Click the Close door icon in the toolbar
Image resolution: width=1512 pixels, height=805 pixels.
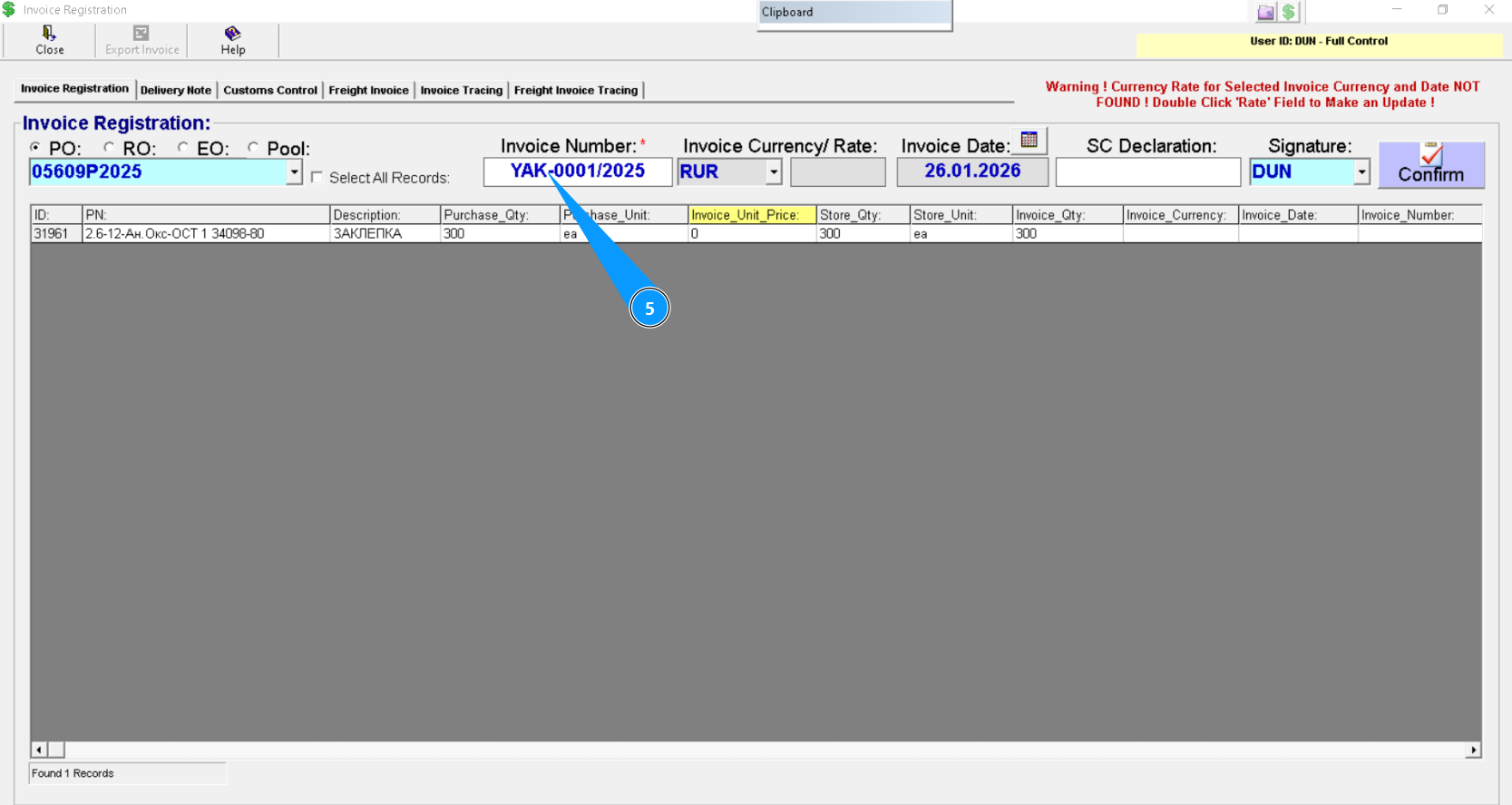tap(49, 34)
